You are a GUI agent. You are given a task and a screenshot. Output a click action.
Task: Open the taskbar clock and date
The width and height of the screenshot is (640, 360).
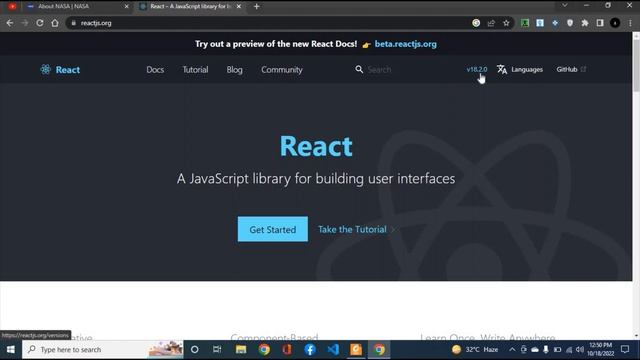pos(600,349)
